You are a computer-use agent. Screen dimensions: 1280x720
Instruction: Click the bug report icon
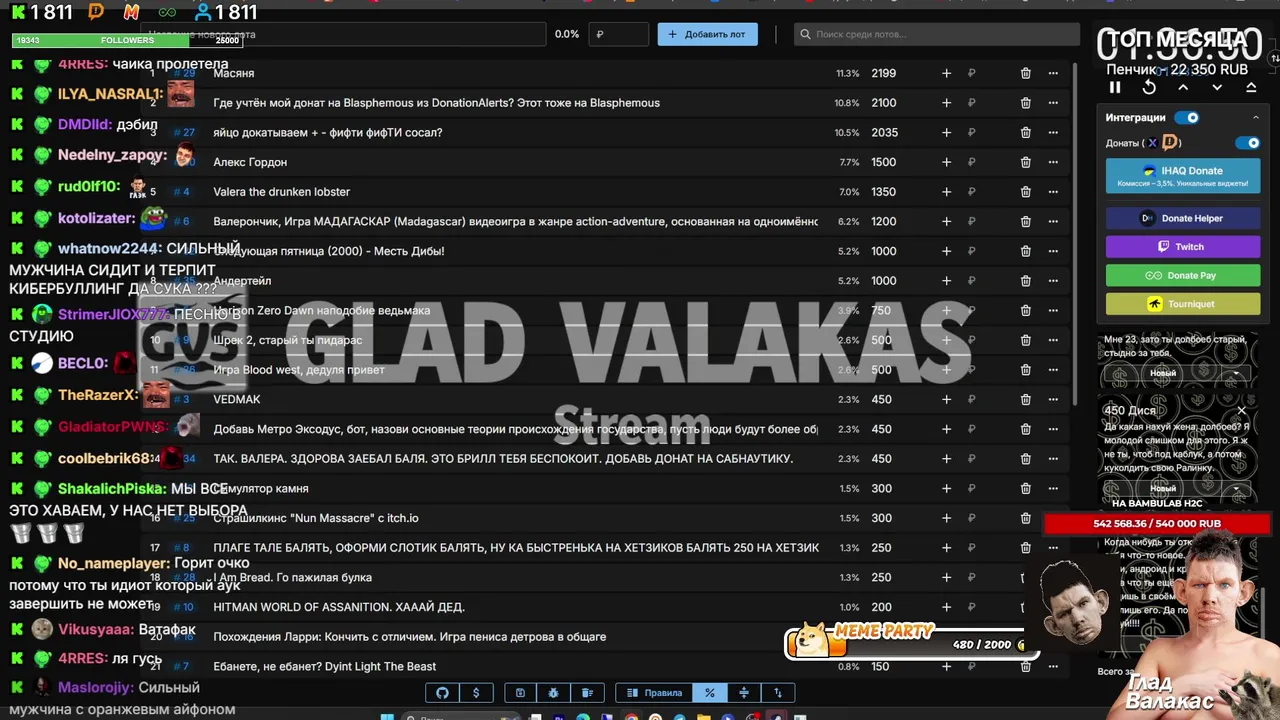pyautogui.click(x=553, y=692)
